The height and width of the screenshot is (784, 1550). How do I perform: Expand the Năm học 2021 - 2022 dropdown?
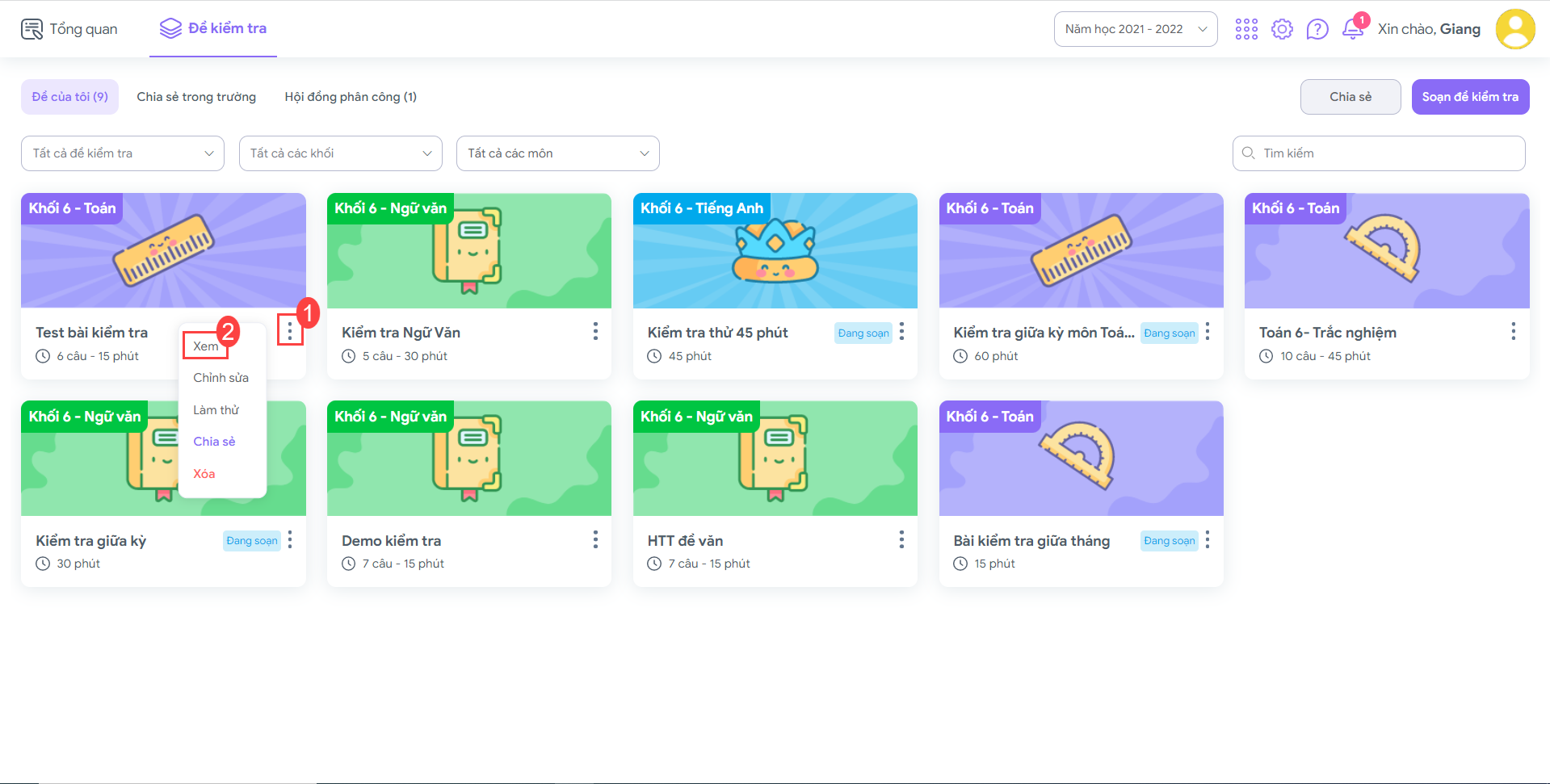(1136, 29)
